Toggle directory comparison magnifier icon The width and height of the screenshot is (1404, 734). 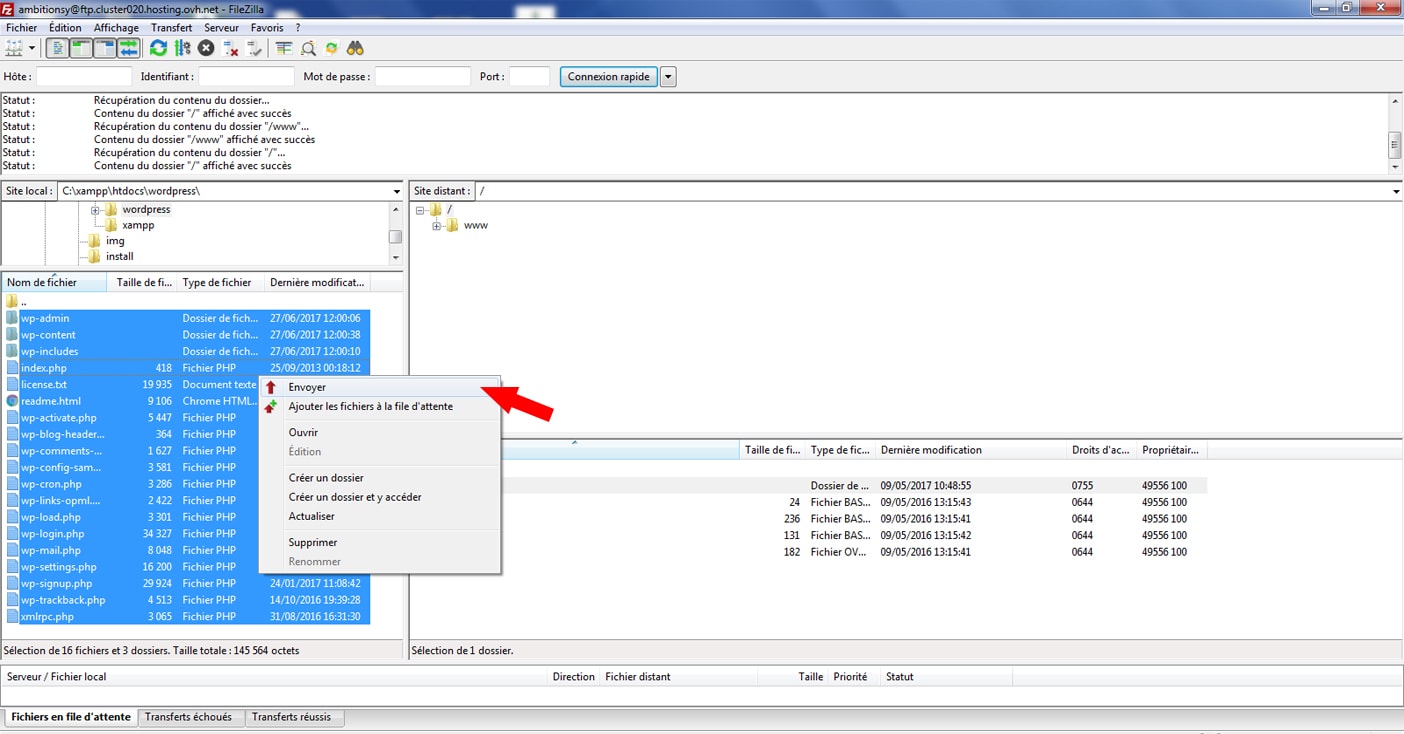click(x=308, y=48)
